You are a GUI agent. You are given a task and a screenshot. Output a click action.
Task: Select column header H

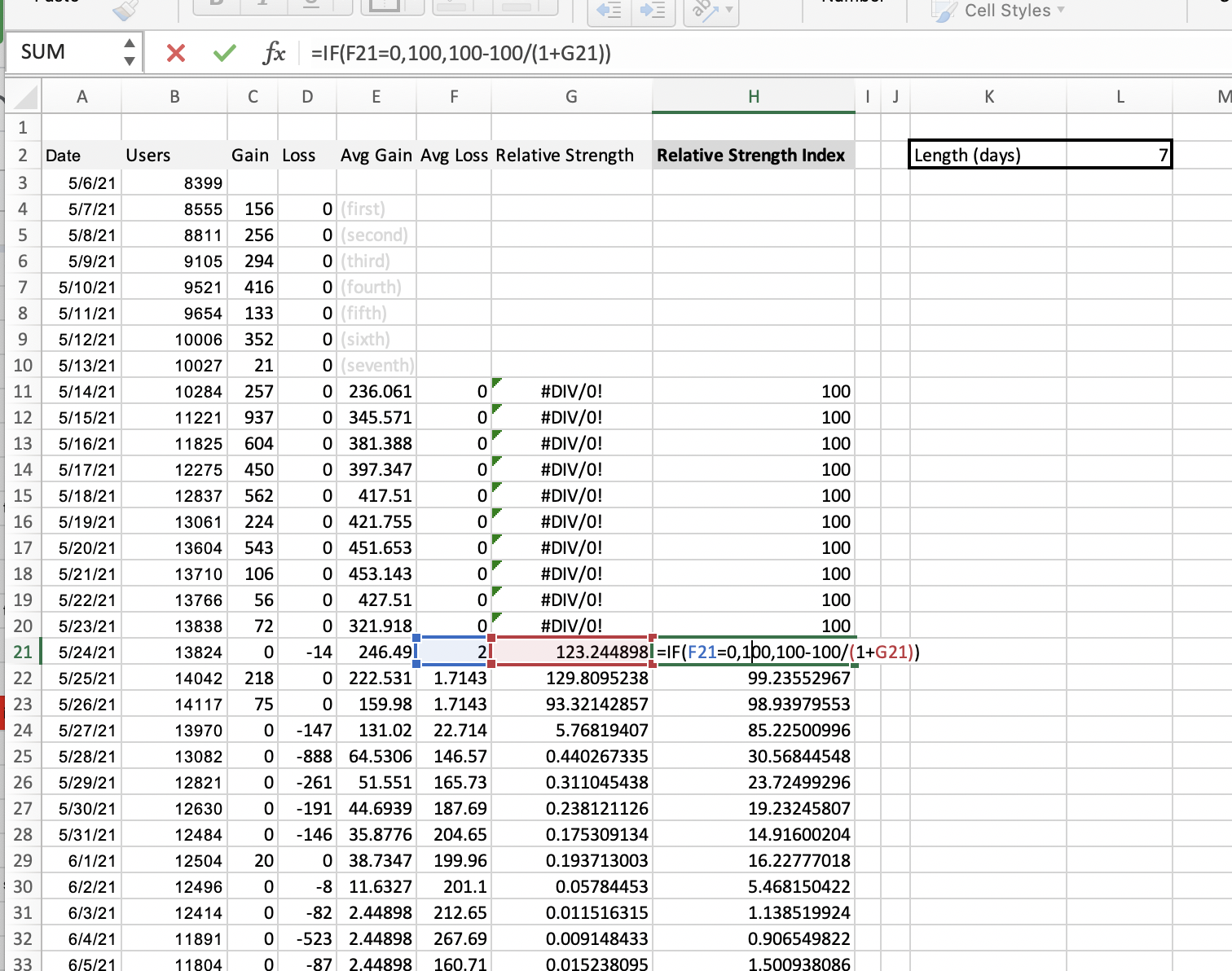point(753,95)
